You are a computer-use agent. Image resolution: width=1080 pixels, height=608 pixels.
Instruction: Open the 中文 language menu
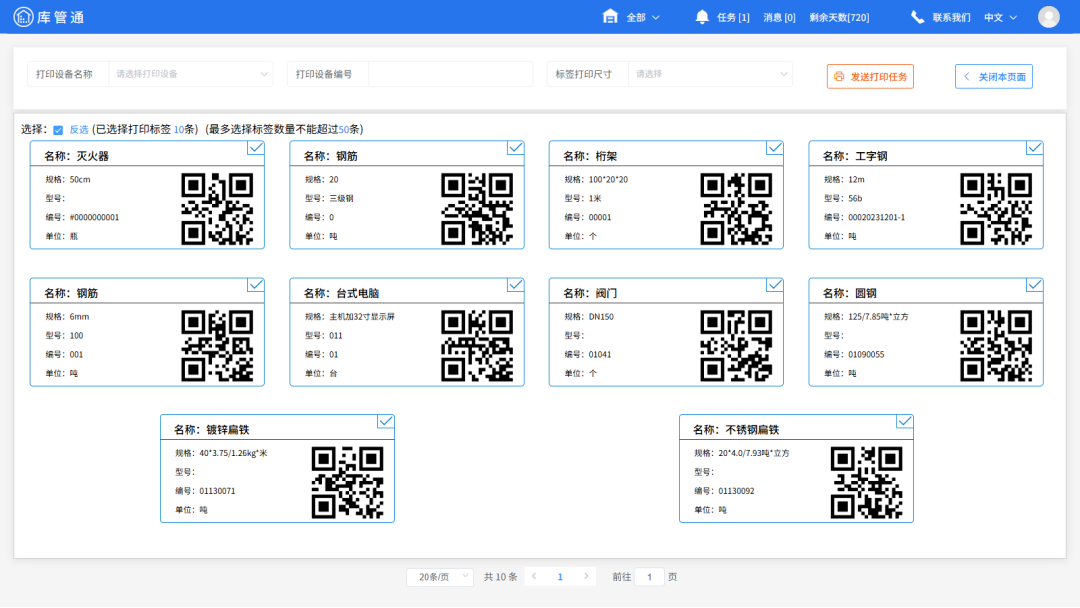click(x=1000, y=17)
